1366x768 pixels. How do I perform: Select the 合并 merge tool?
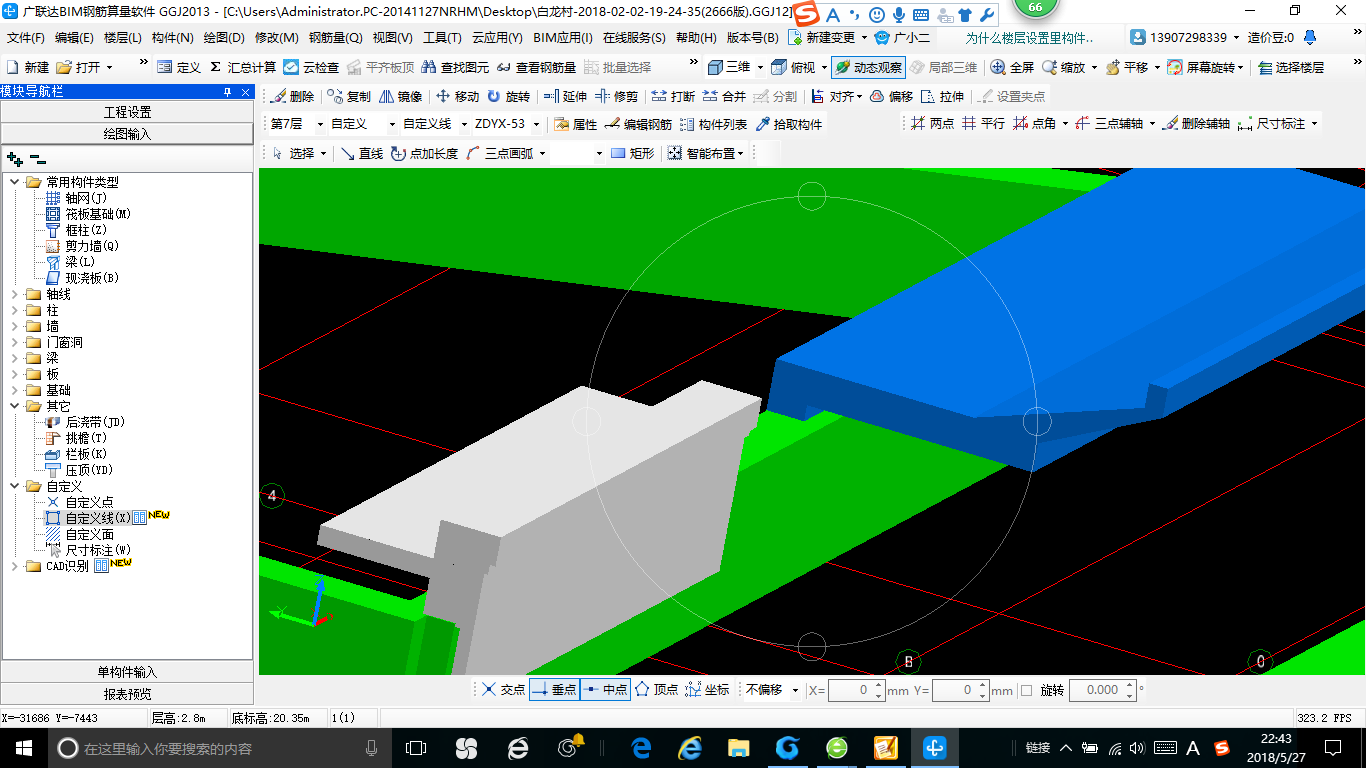pos(724,97)
